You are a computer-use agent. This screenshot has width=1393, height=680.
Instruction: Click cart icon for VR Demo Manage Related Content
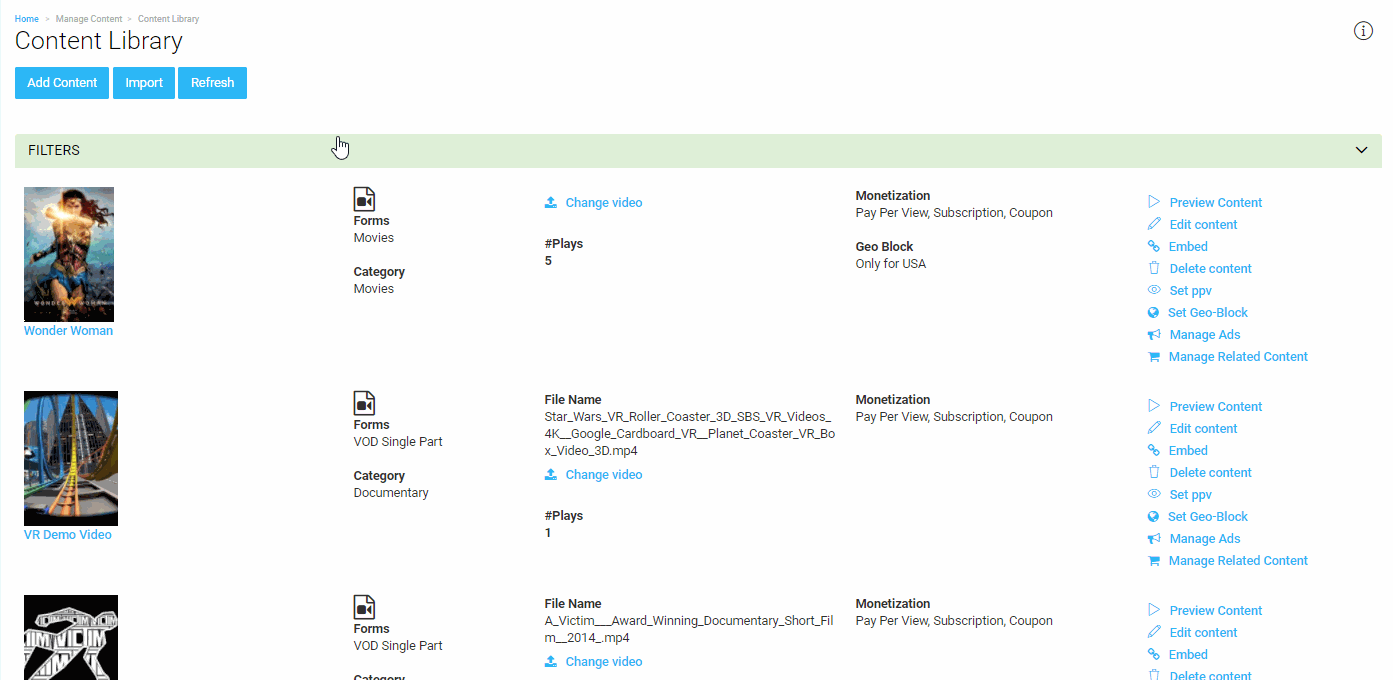pyautogui.click(x=1154, y=561)
